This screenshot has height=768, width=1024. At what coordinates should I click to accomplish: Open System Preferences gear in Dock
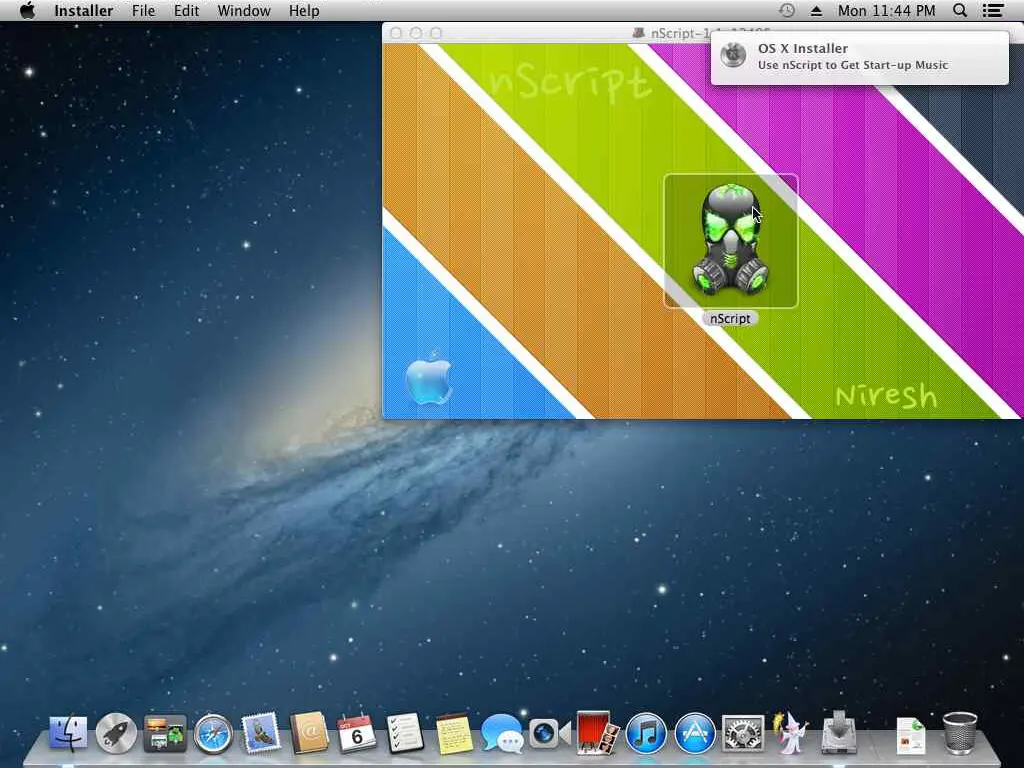[743, 733]
